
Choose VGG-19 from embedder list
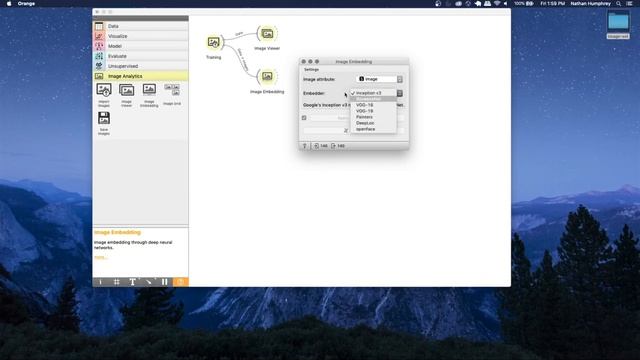[x=373, y=111]
